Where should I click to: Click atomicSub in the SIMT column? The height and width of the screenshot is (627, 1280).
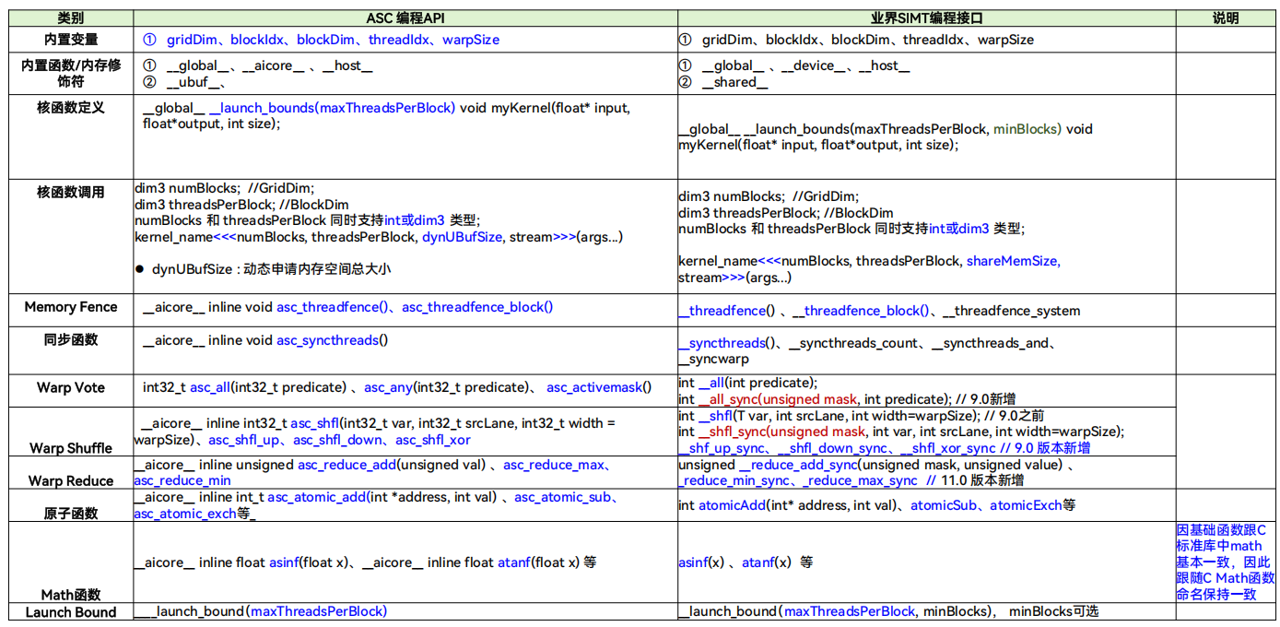click(945, 506)
